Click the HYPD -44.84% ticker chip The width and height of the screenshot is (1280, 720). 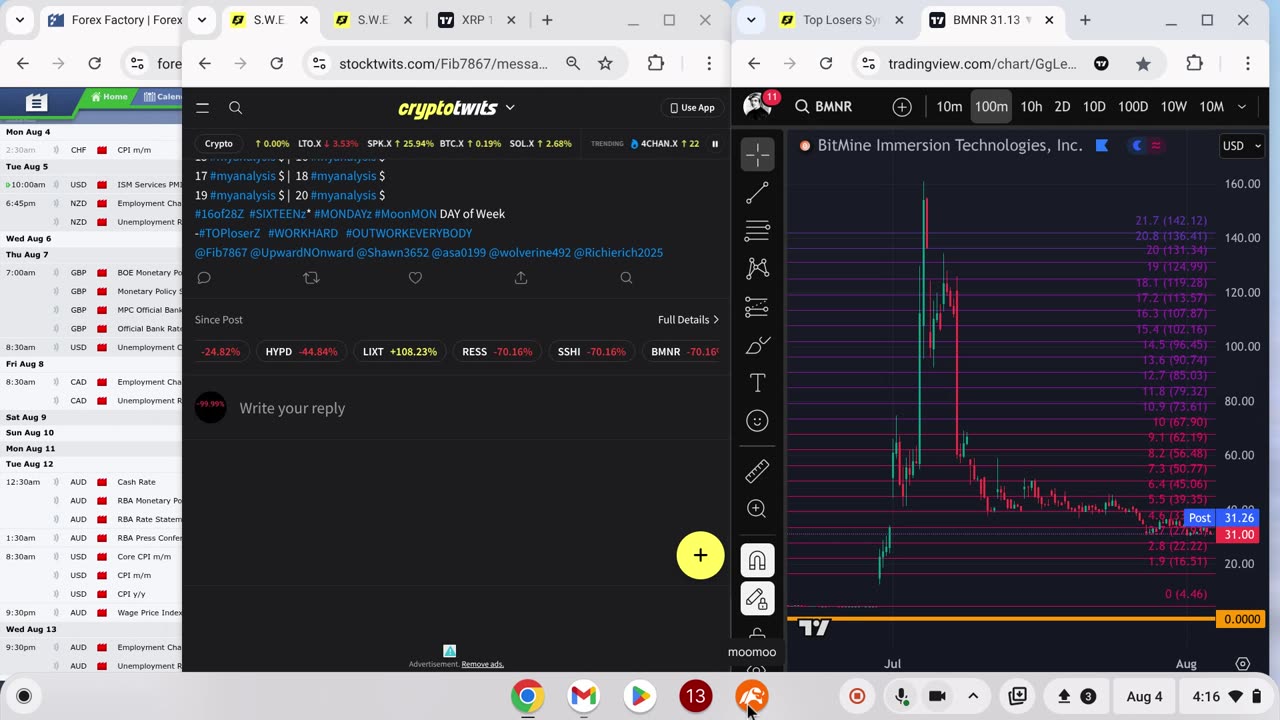[x=301, y=352]
